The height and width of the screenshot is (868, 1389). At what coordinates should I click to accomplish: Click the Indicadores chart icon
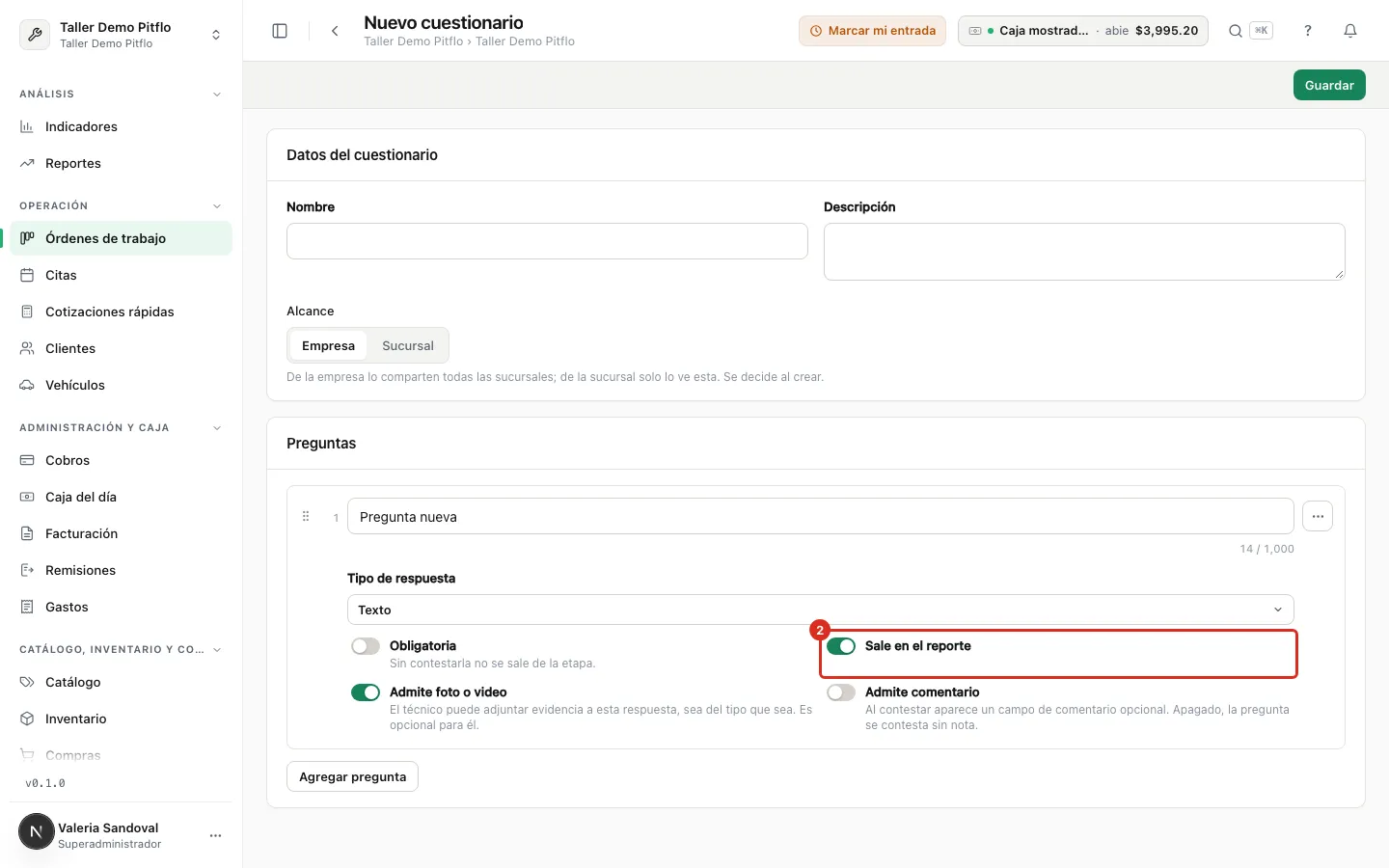tap(27, 126)
